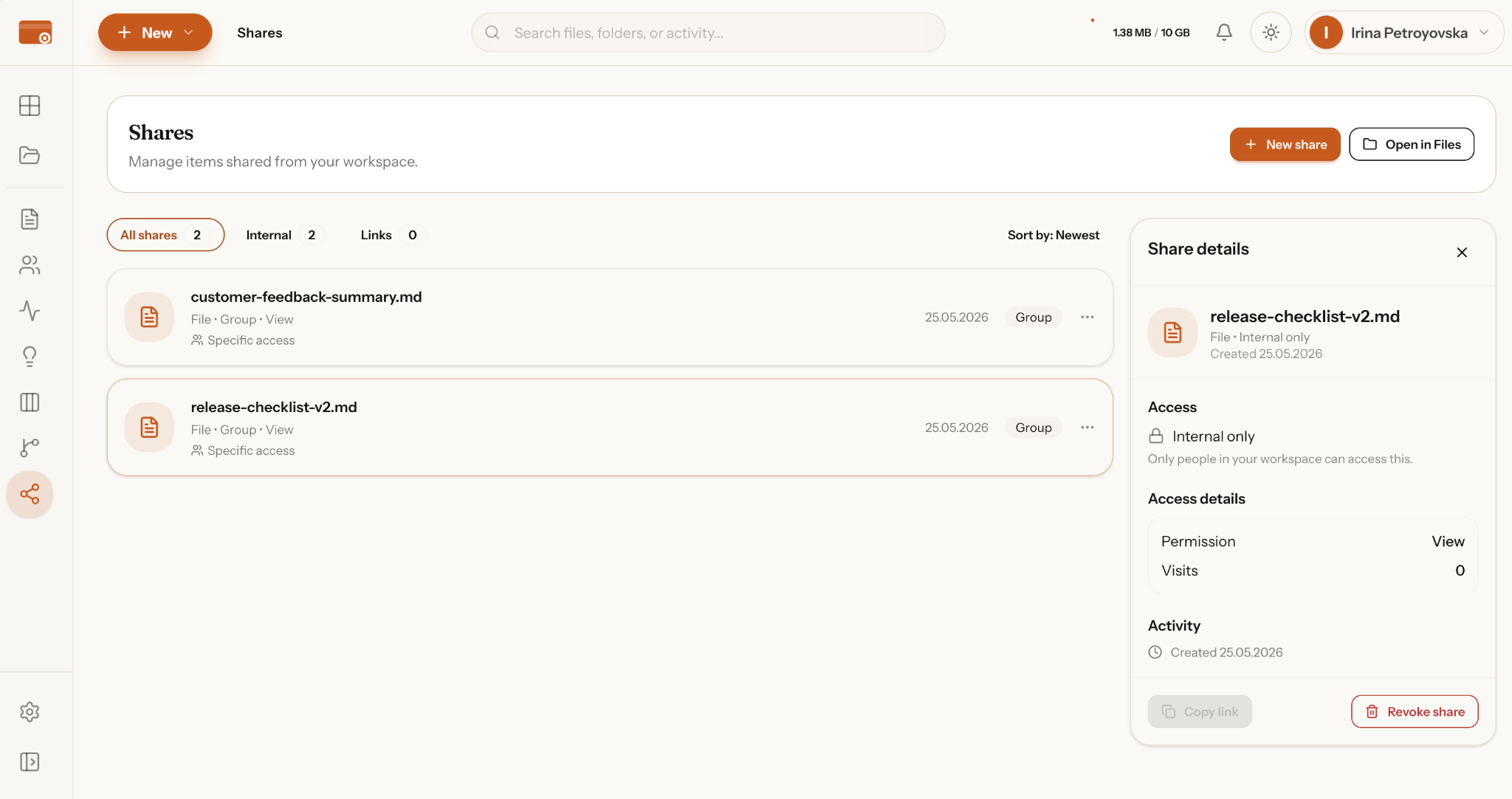The image size is (1512, 799).
Task: Click file icon of release-checklist-v2.md row
Action: point(149,428)
